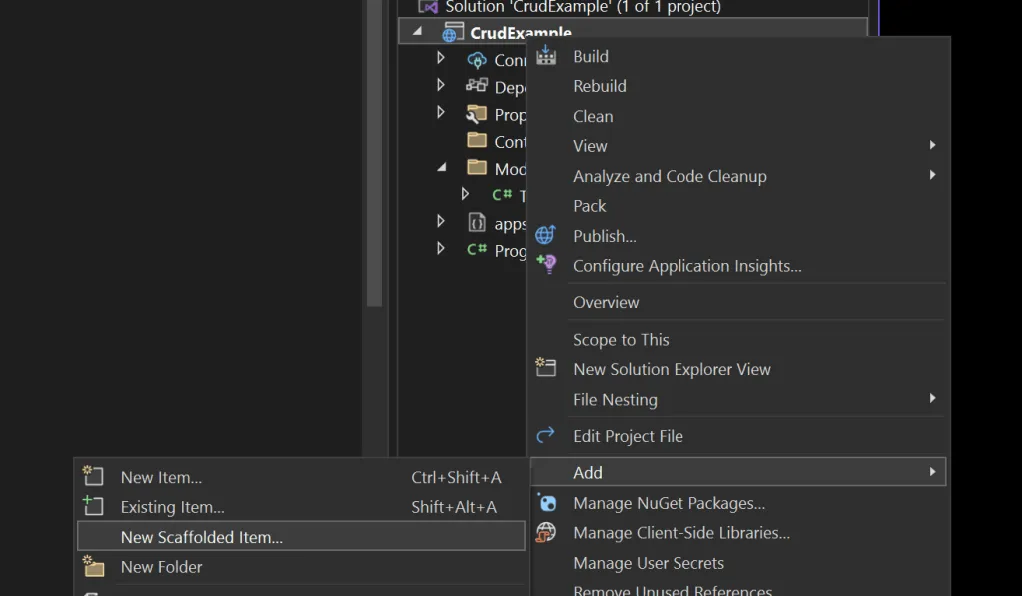Click the Client-Side Libraries globe icon
This screenshot has height=596, width=1022.
[x=546, y=532]
